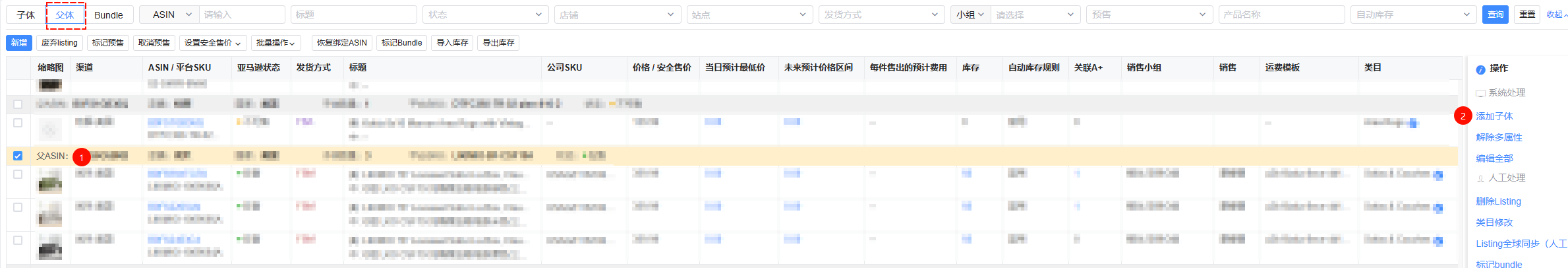Click the 产品名称 input field
1568x268 pixels.
coord(1281,15)
